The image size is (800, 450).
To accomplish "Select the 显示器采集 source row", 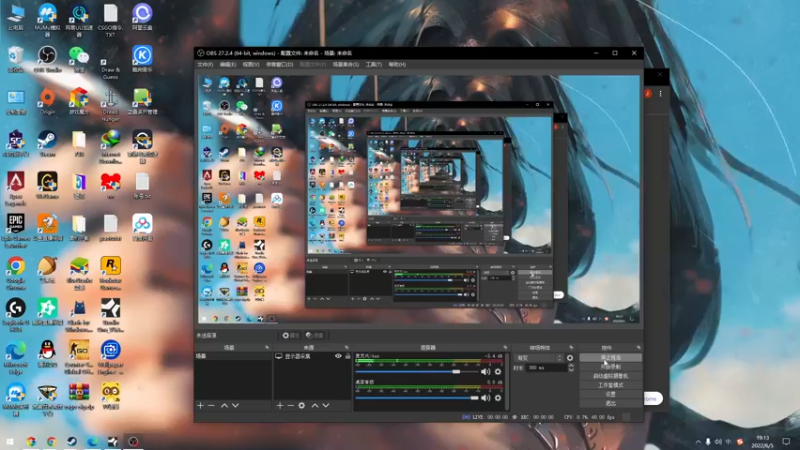I will 312,356.
